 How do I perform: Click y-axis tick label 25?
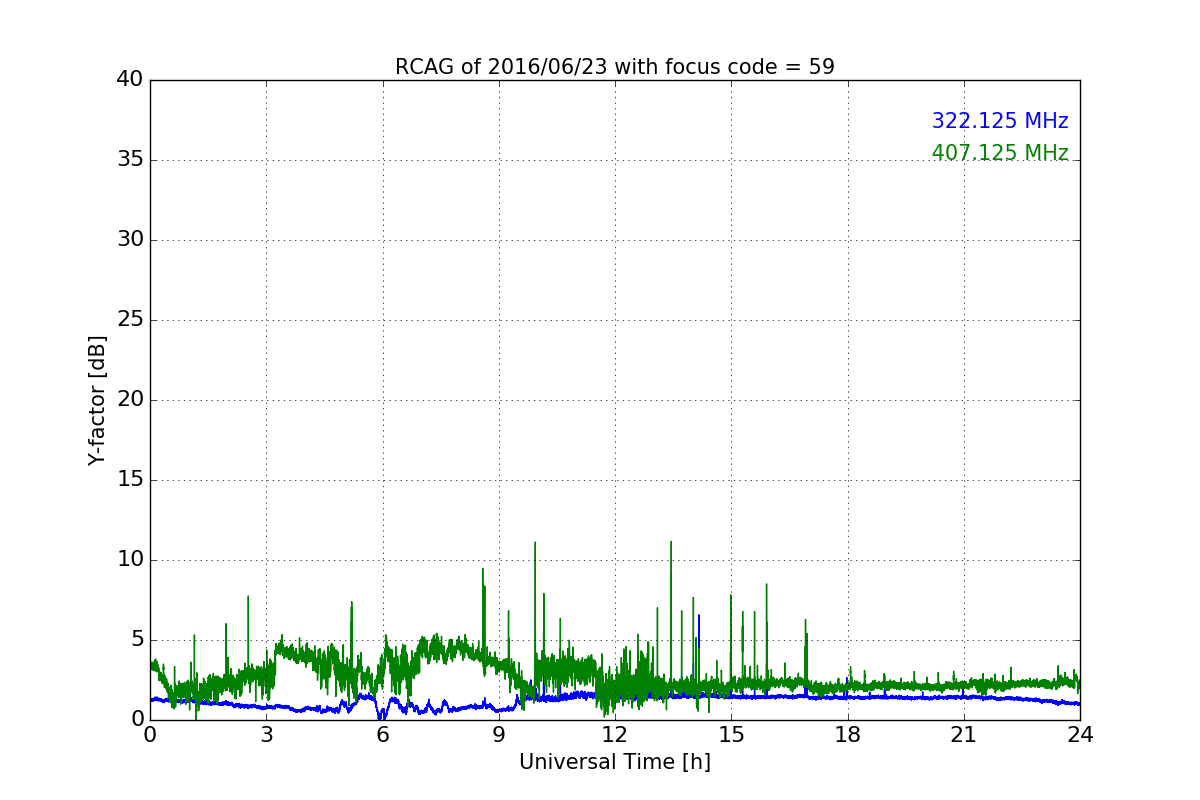click(x=130, y=320)
